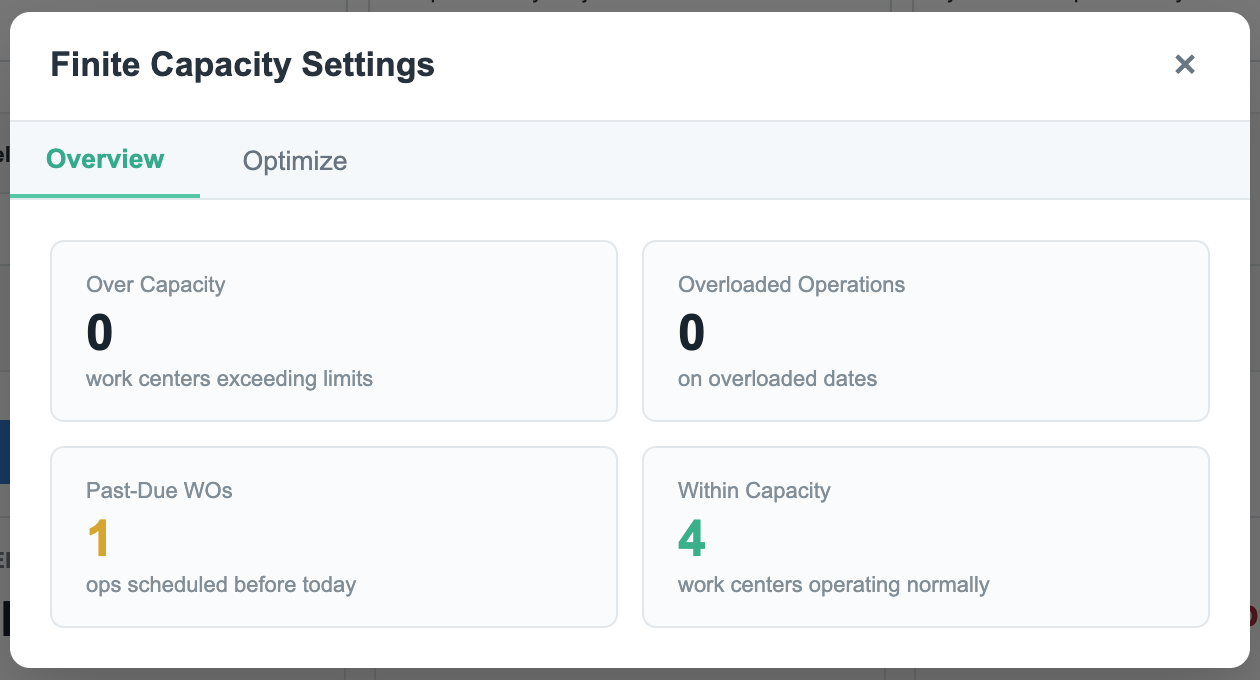The image size is (1260, 680).
Task: Click 'on overloaded dates' text
Action: click(778, 379)
